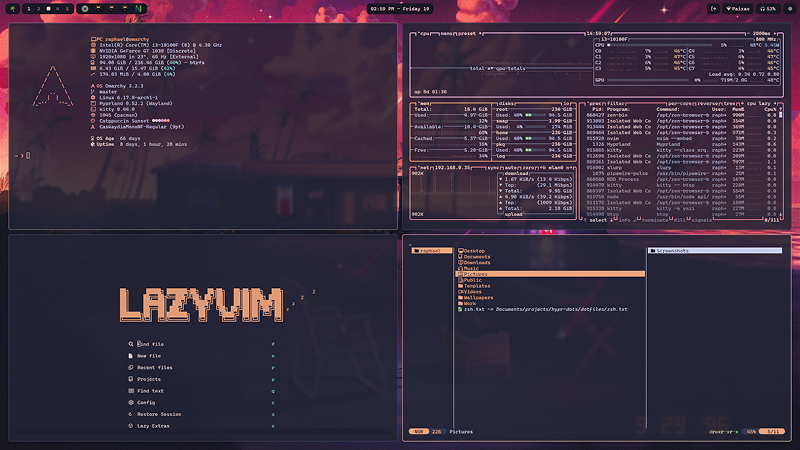Open Videos folder in yazi

(x=470, y=292)
